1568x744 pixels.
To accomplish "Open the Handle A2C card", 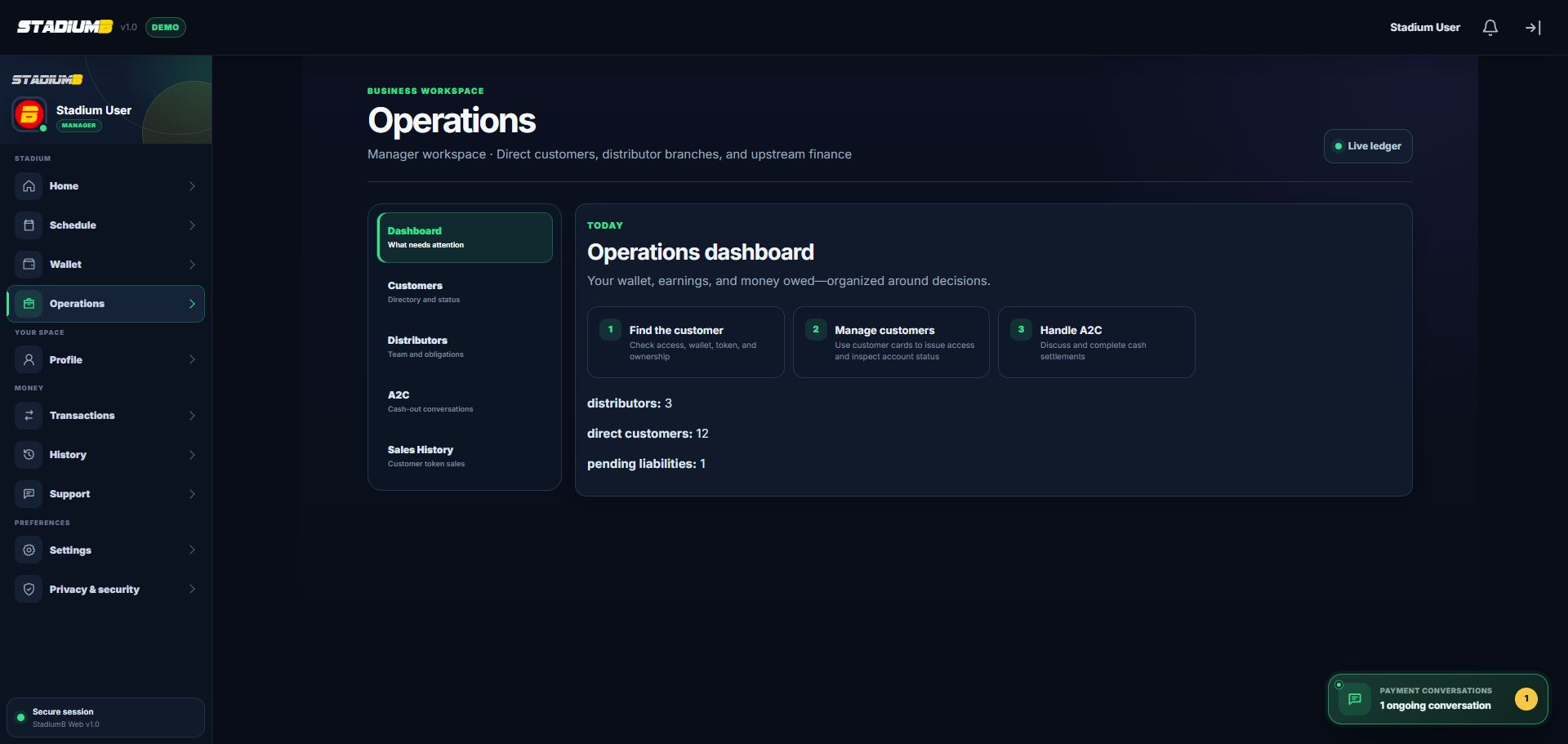I will coord(1097,342).
